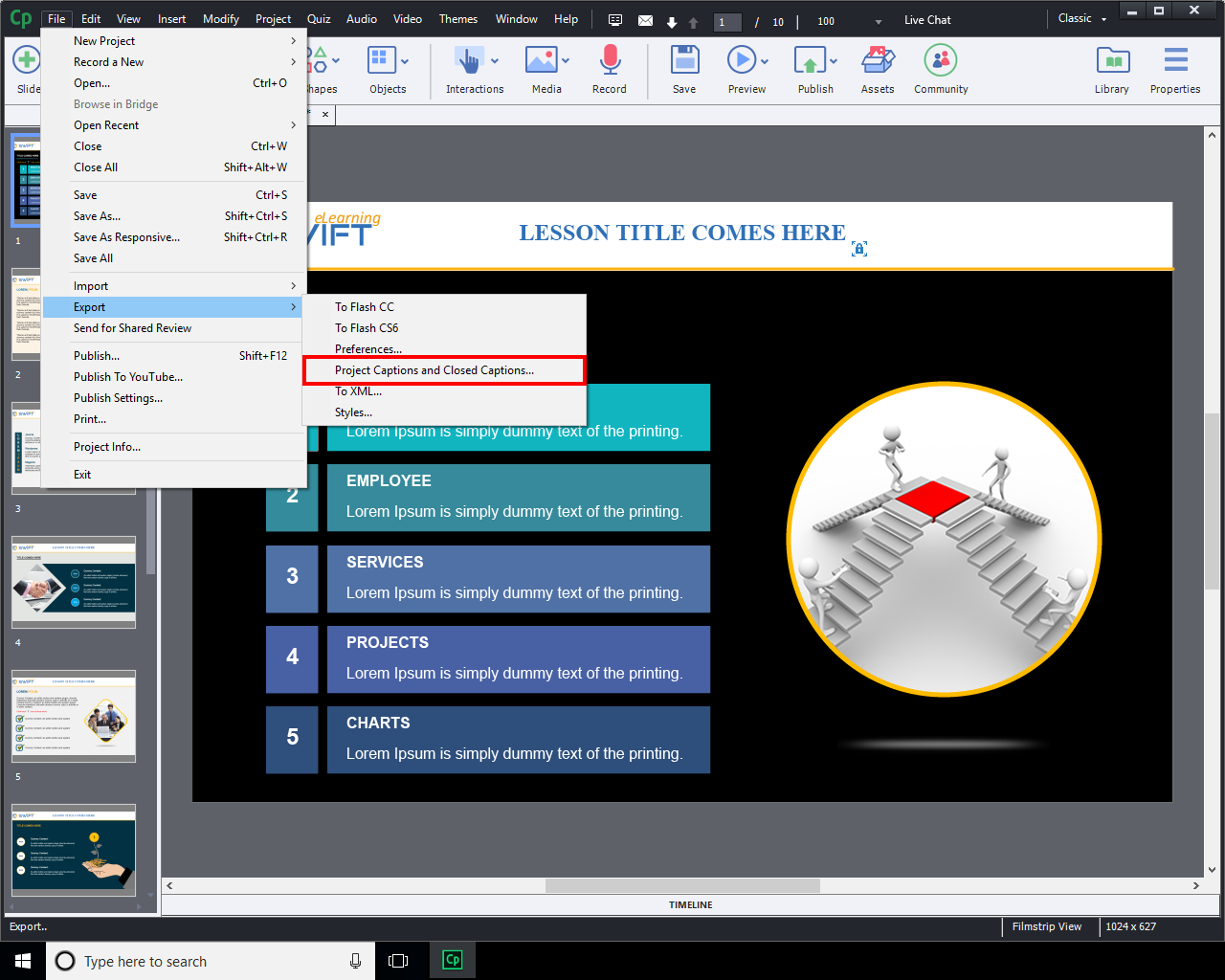
Task: Open the Quiz menu
Action: (319, 19)
